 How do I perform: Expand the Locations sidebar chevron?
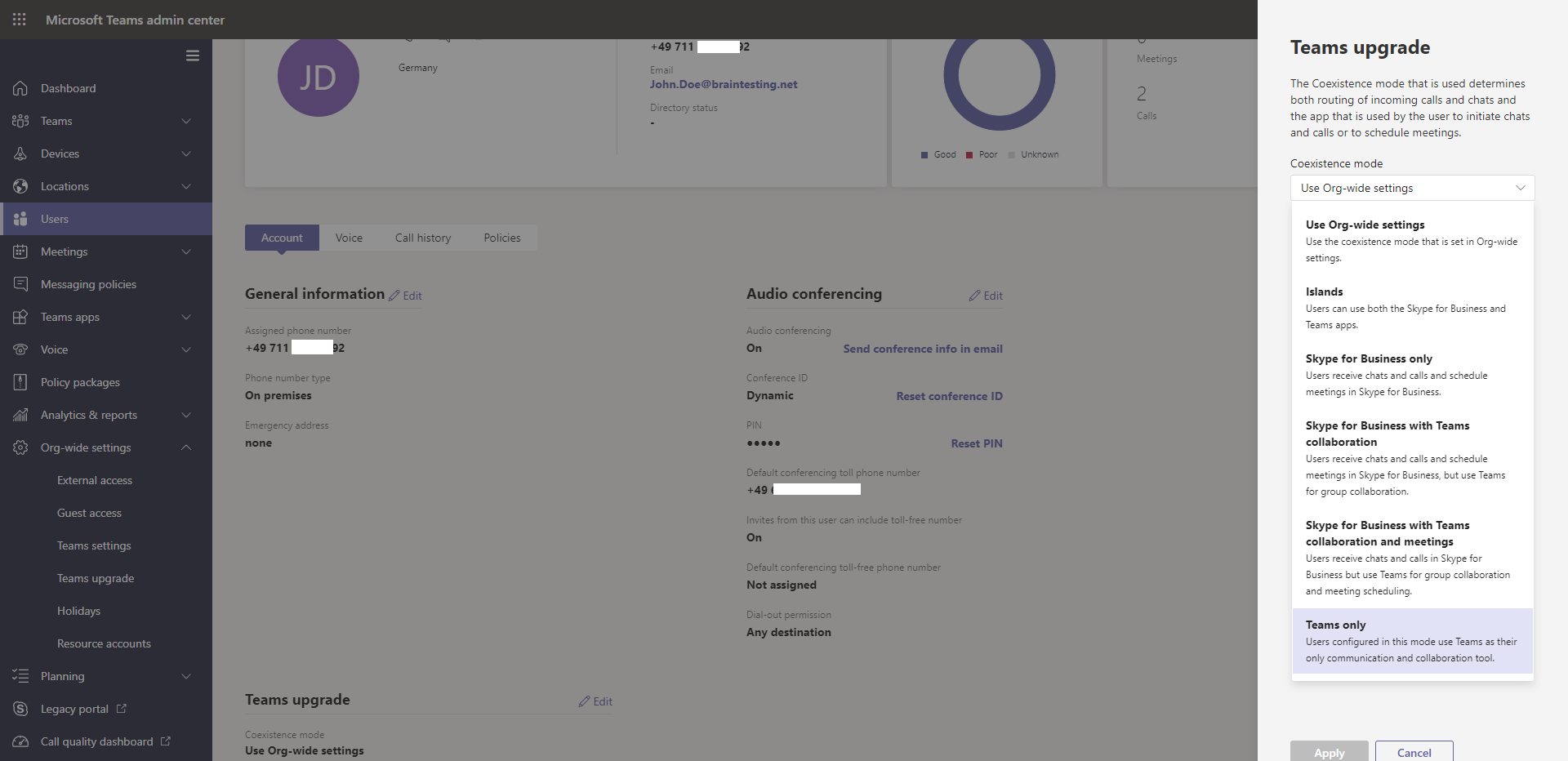point(186,186)
